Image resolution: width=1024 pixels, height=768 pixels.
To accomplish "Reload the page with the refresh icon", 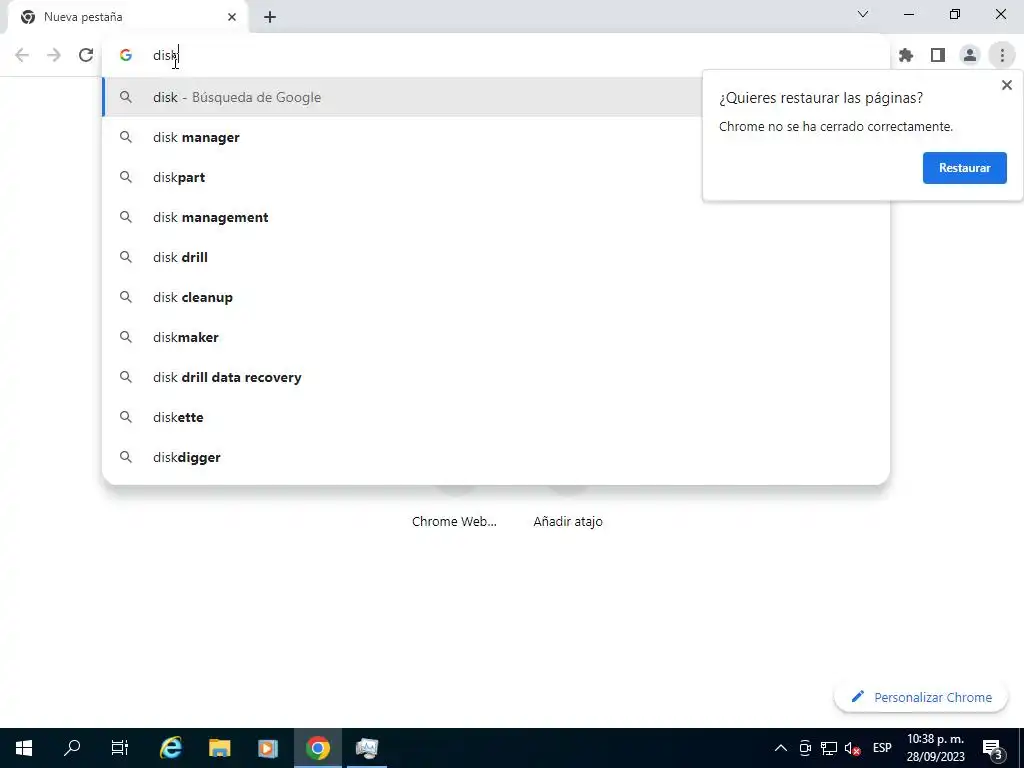I will [x=86, y=55].
